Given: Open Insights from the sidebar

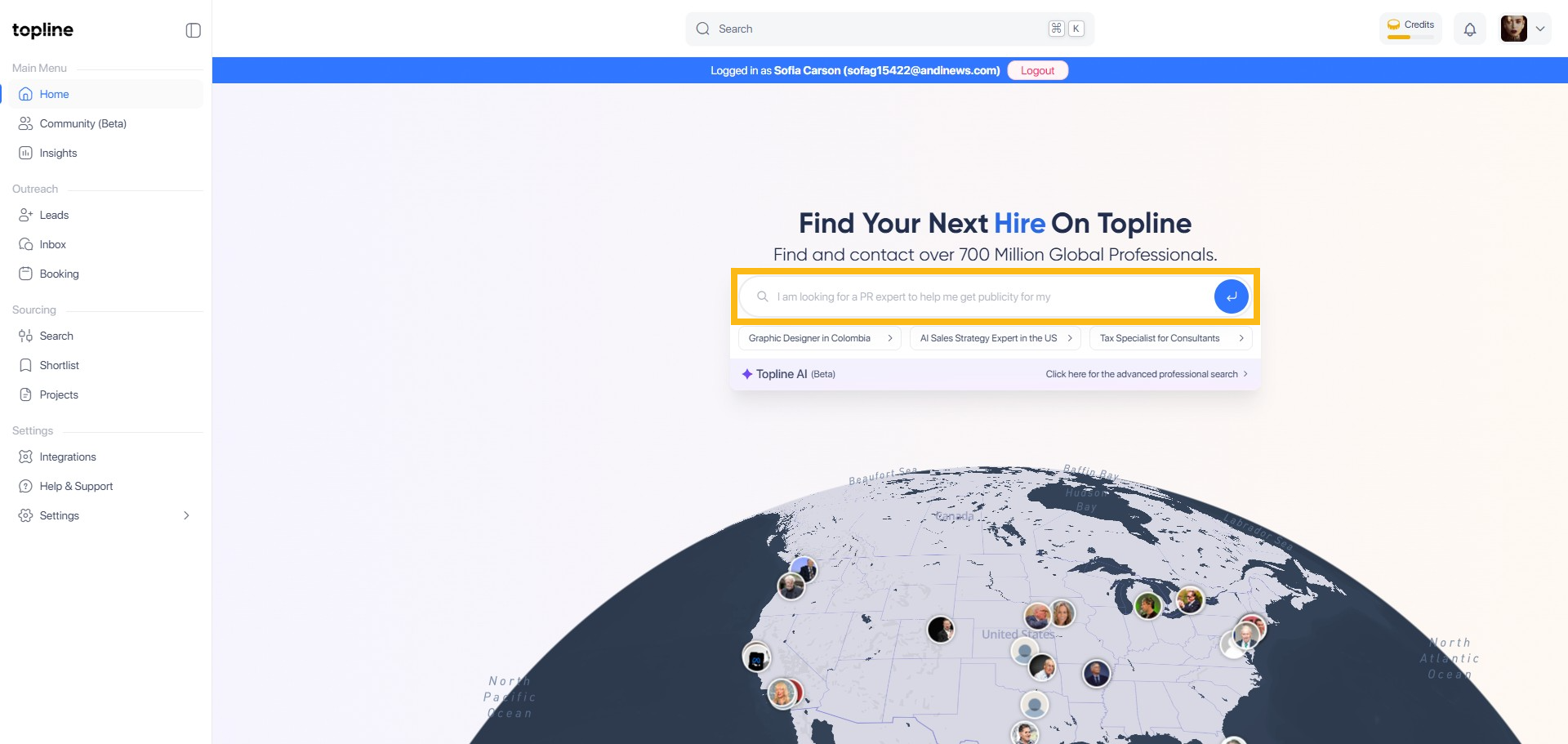Looking at the screenshot, I should [58, 153].
